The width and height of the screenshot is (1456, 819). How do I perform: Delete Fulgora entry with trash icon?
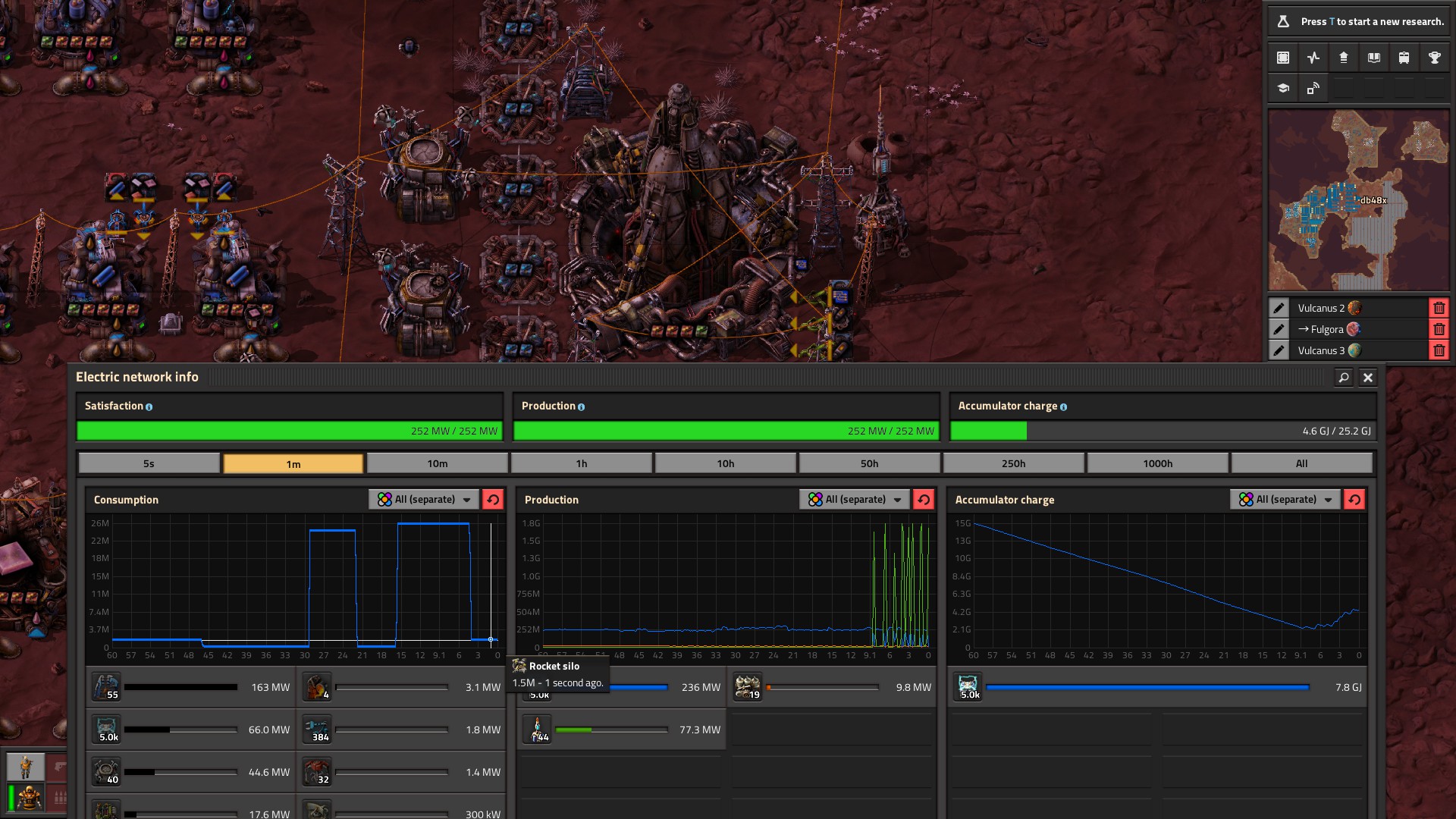coord(1439,329)
